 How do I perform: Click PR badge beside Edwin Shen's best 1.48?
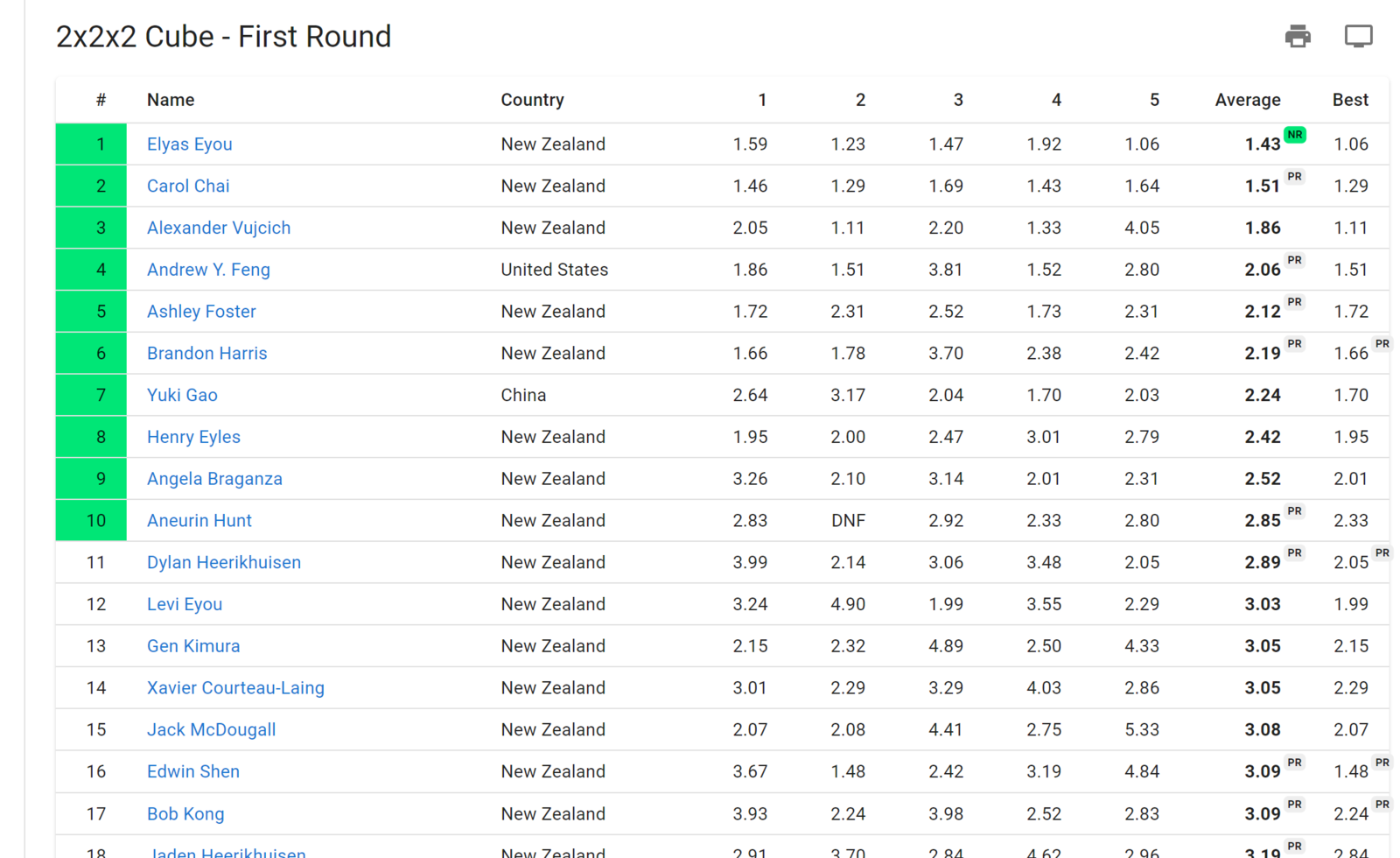tap(1382, 763)
